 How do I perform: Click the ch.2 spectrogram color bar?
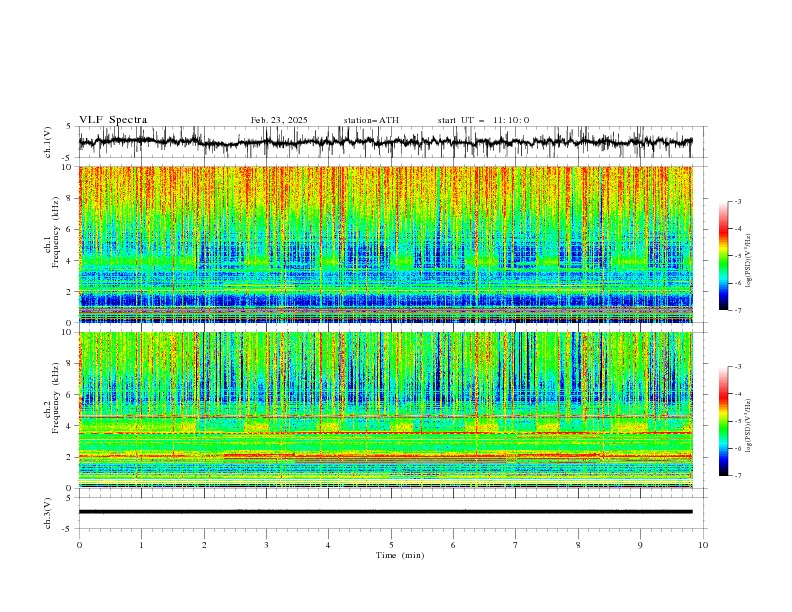point(724,421)
